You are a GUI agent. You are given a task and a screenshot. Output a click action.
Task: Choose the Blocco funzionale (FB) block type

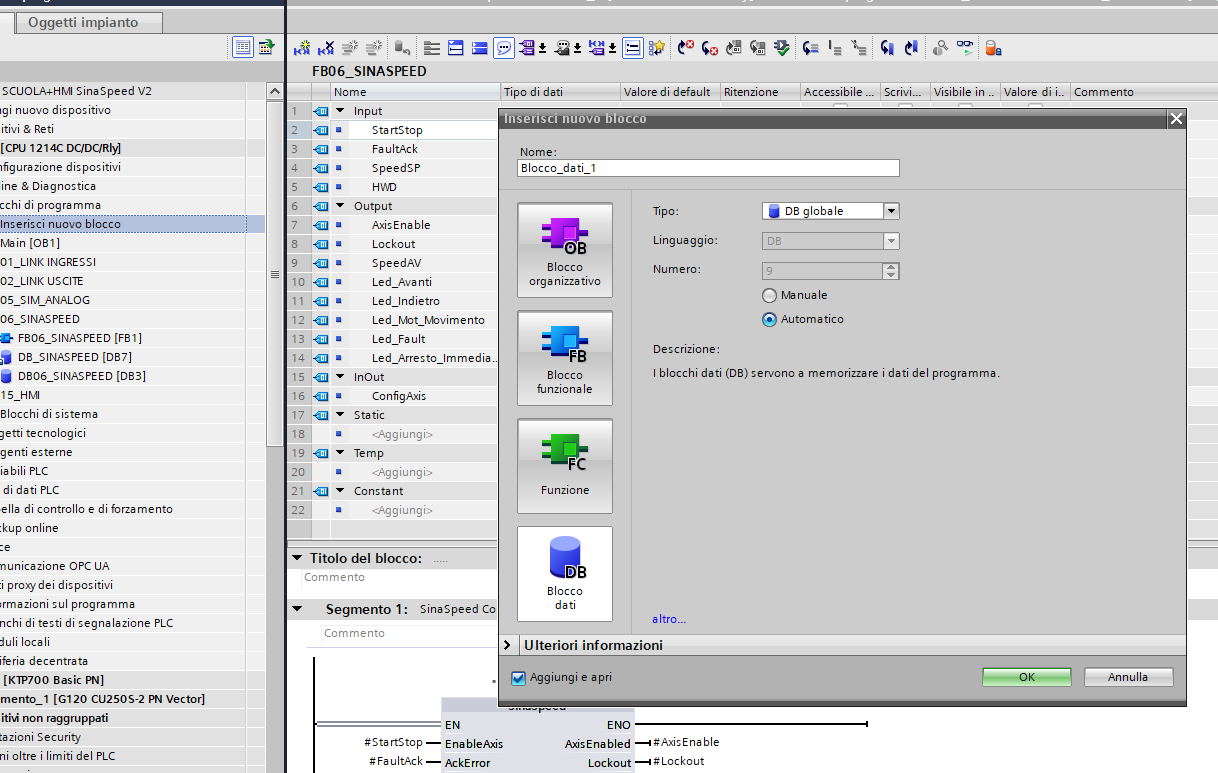(564, 357)
